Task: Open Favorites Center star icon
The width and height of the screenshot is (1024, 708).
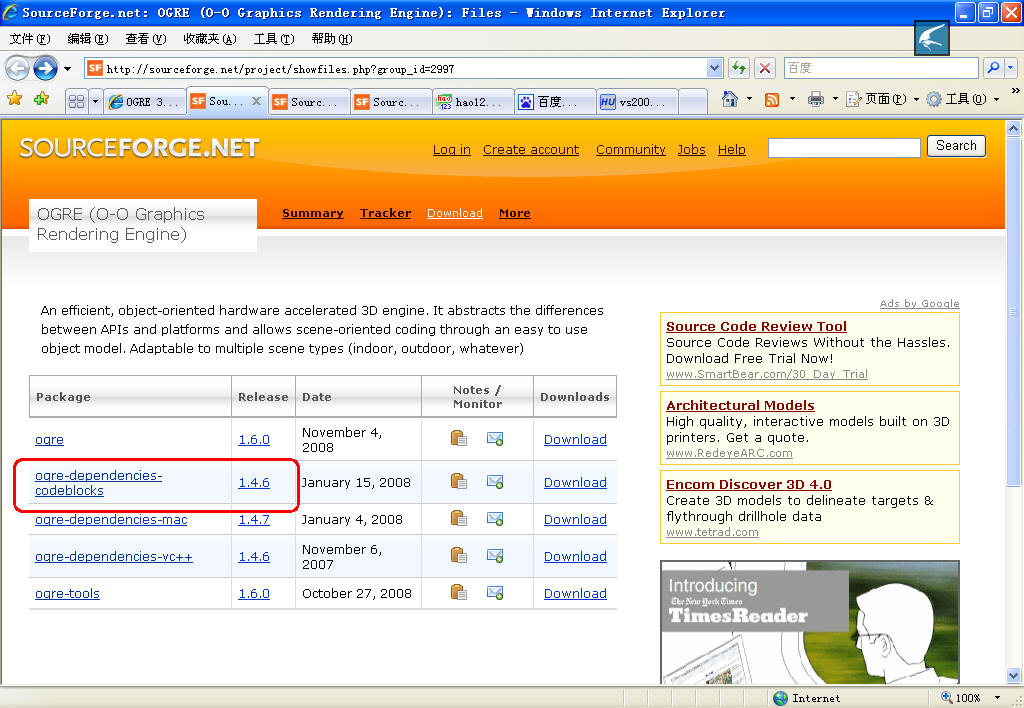Action: 14,99
